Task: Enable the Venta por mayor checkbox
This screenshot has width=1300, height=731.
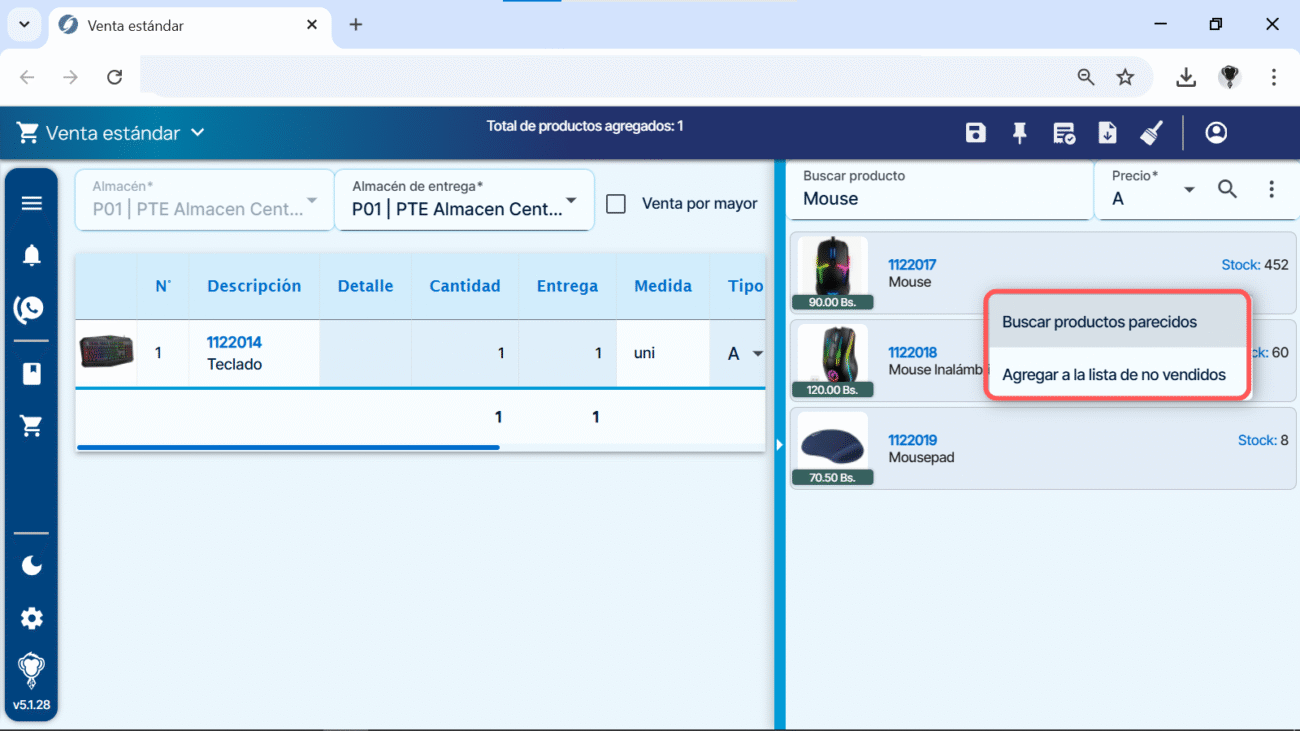Action: point(616,204)
